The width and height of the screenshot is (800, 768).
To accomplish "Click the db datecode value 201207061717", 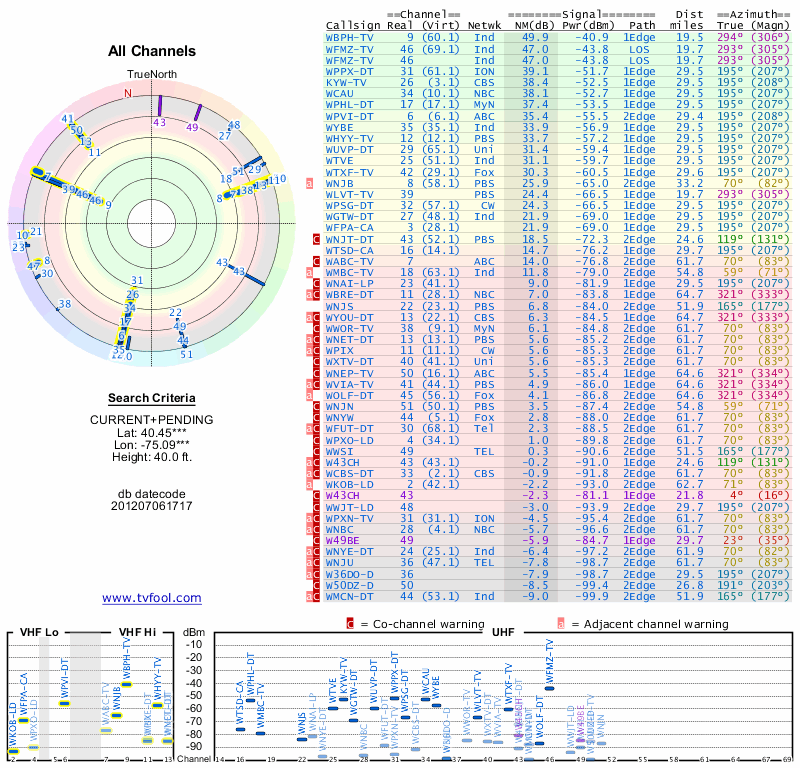I will pyautogui.click(x=152, y=506).
